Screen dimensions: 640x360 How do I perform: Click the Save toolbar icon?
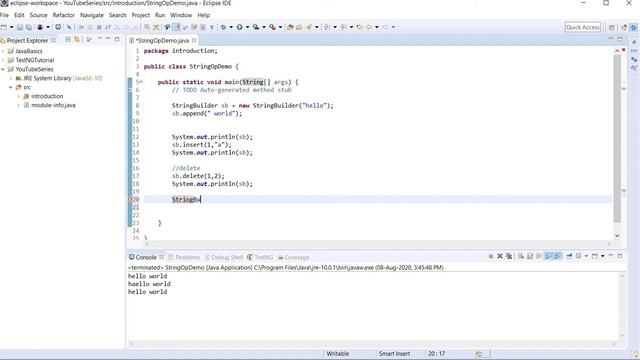point(20,27)
